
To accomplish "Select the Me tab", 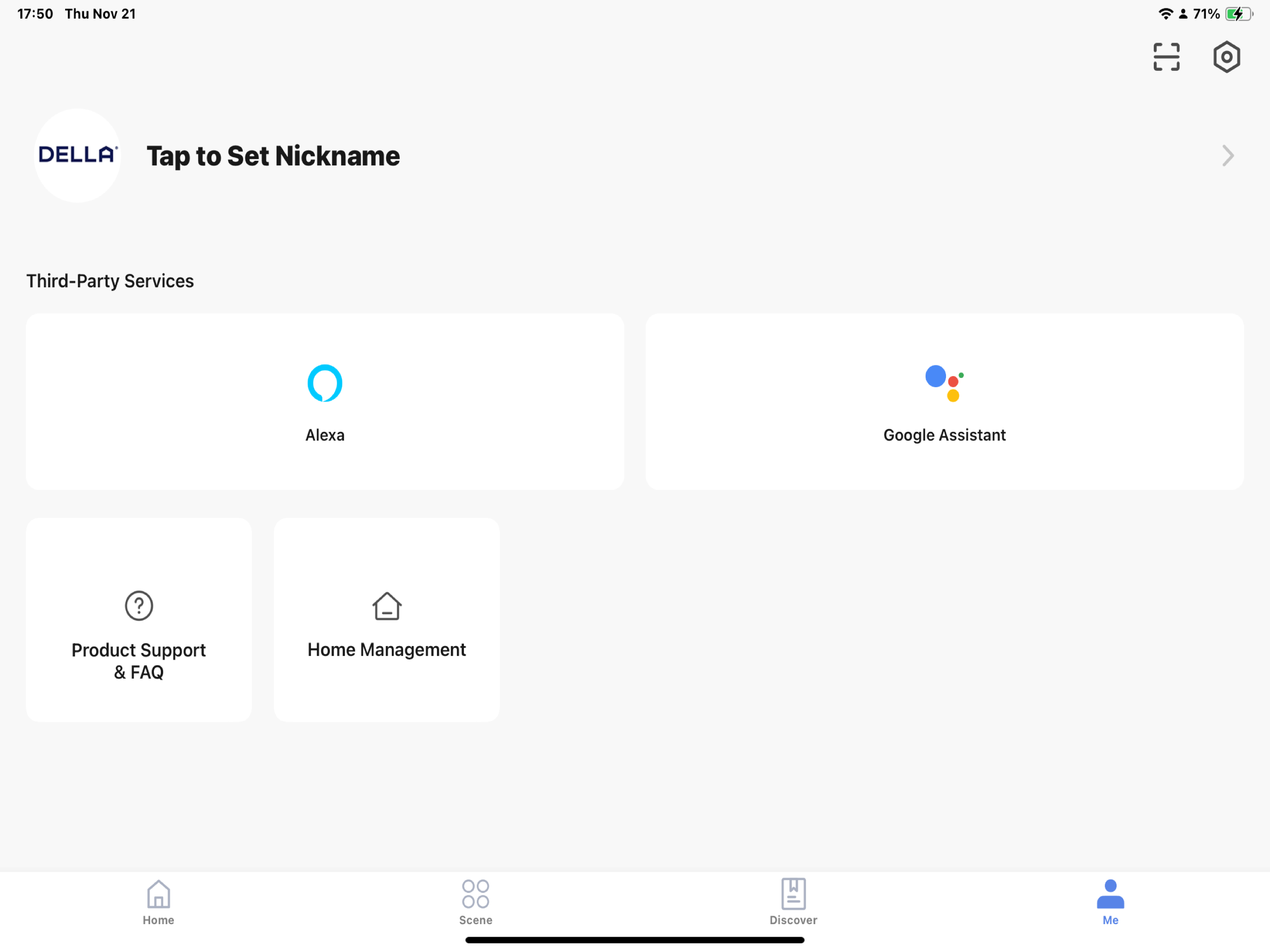I will pos(1111,903).
